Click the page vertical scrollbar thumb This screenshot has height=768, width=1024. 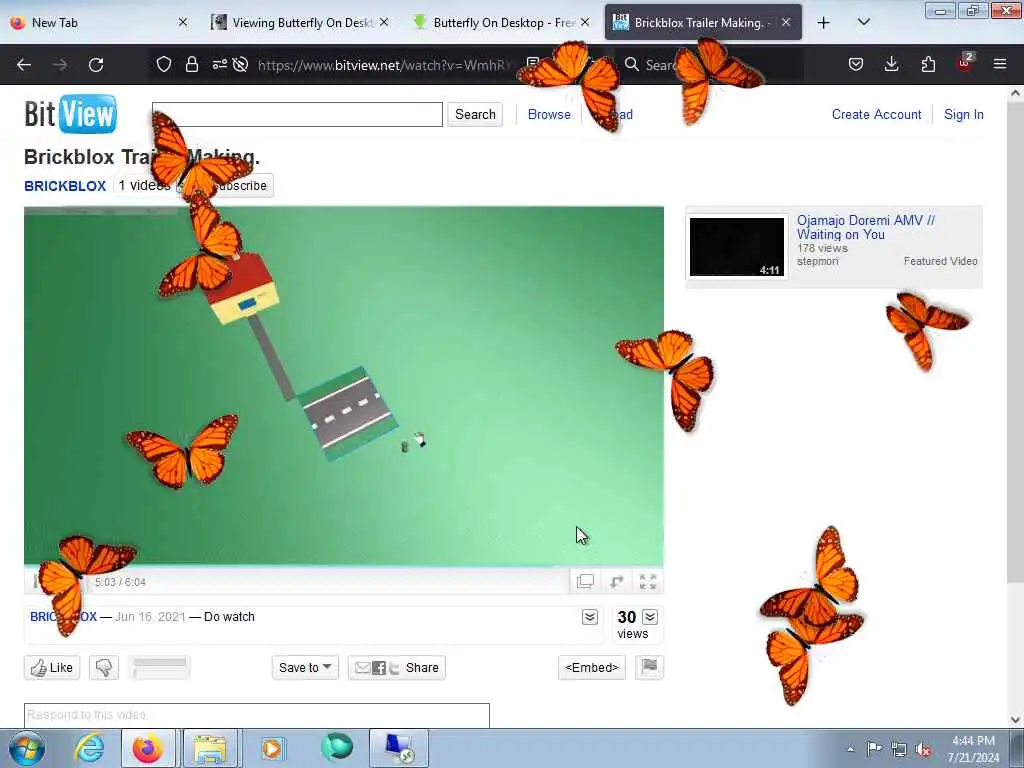tap(1015, 343)
